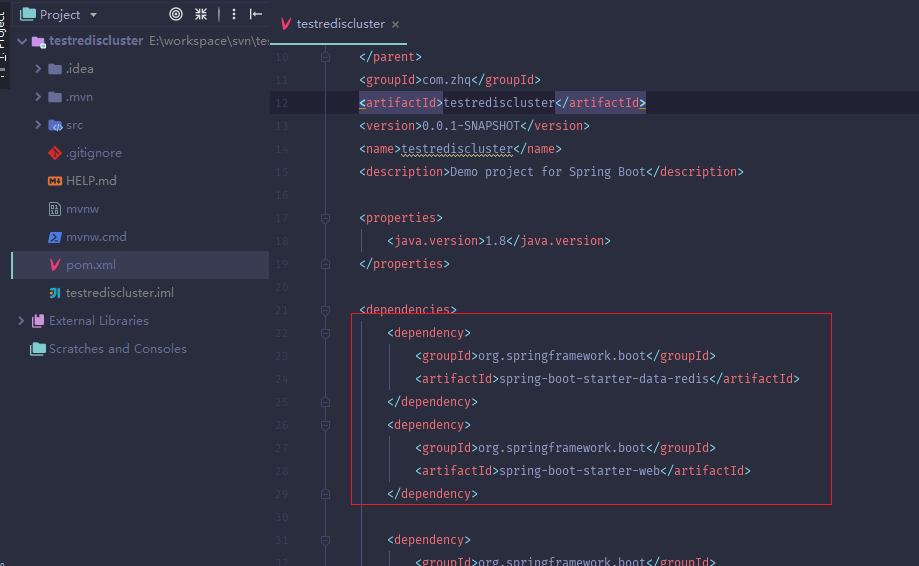Screen dimensions: 919x566
Task: Select the mvnw file
Action: [82, 209]
